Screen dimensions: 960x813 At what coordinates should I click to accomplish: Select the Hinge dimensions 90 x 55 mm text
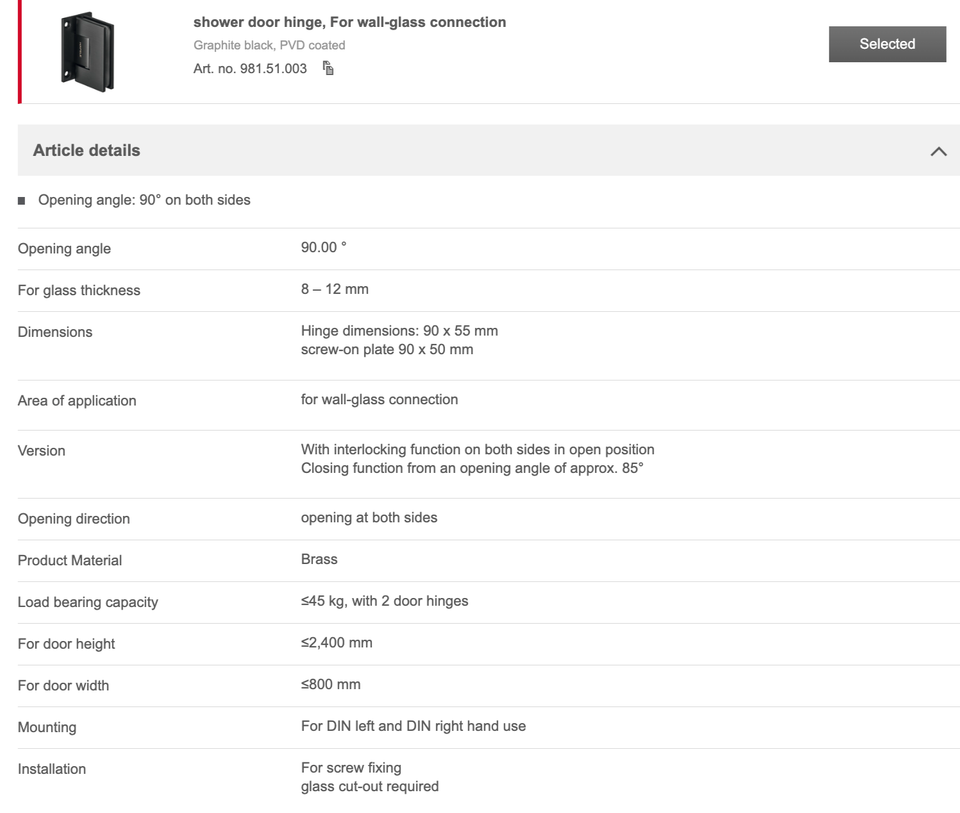tap(399, 331)
